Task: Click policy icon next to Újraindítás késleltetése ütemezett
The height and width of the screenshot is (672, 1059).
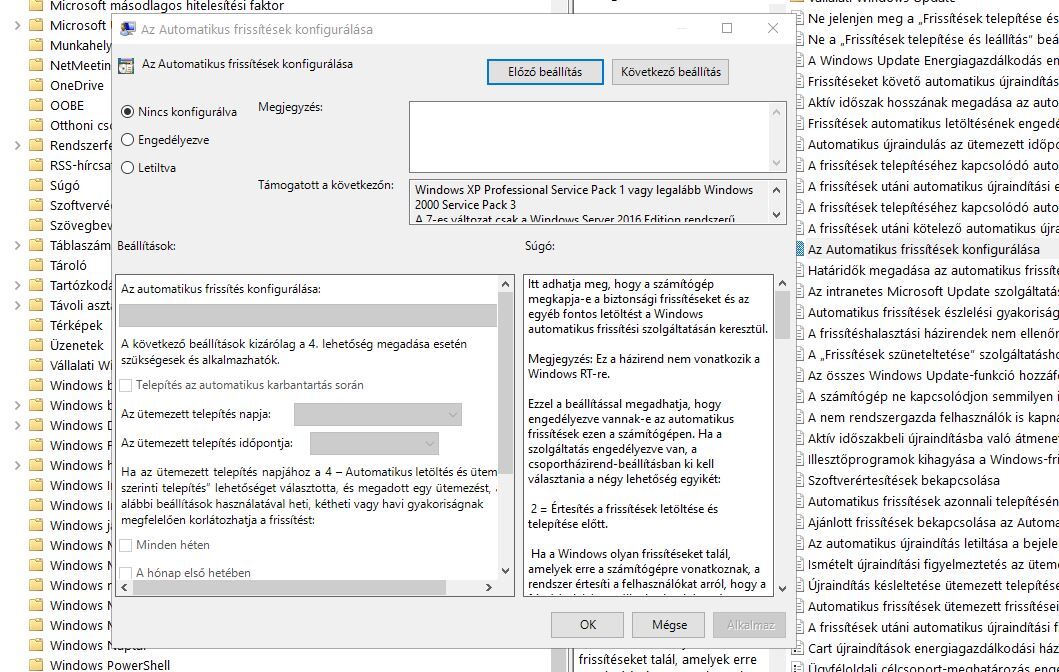Action: (798, 585)
